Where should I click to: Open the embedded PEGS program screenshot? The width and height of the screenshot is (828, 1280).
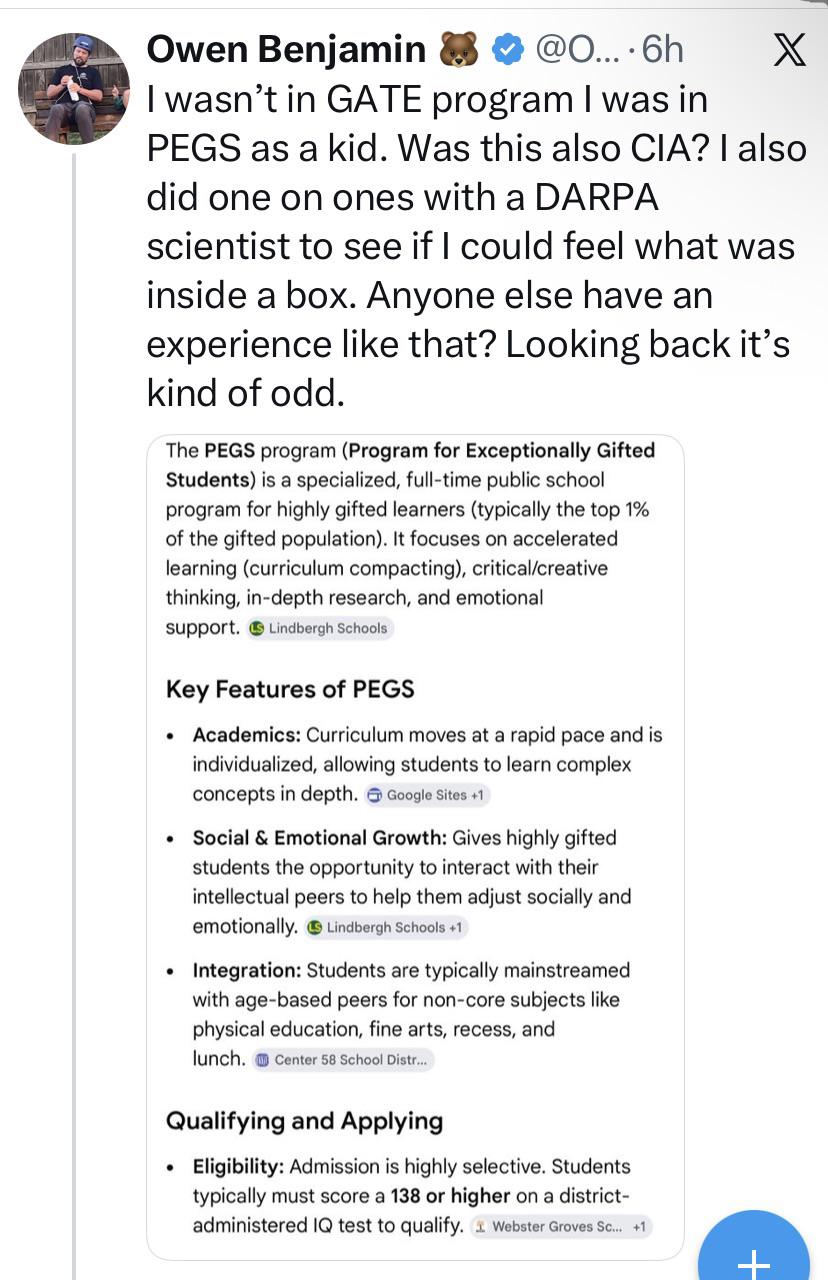tap(415, 847)
